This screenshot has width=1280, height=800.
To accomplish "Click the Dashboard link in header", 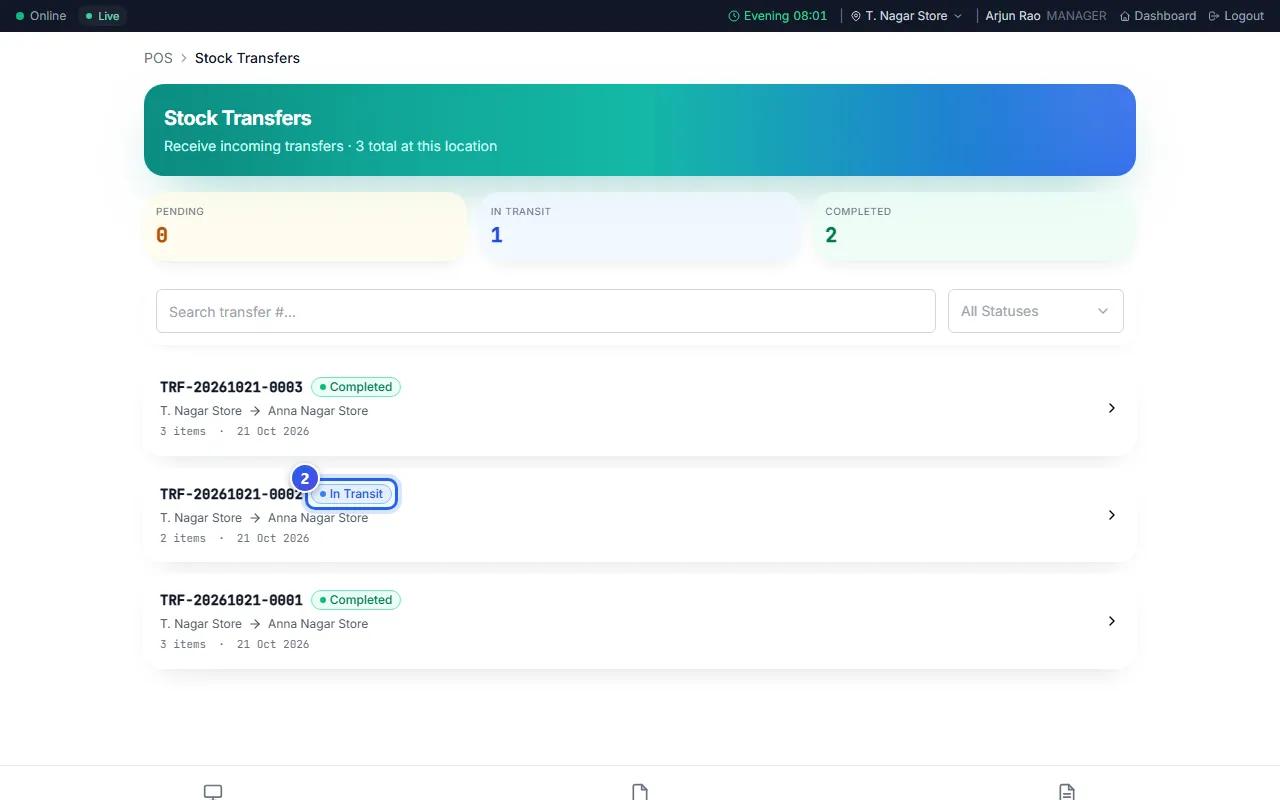I will coord(1158,16).
